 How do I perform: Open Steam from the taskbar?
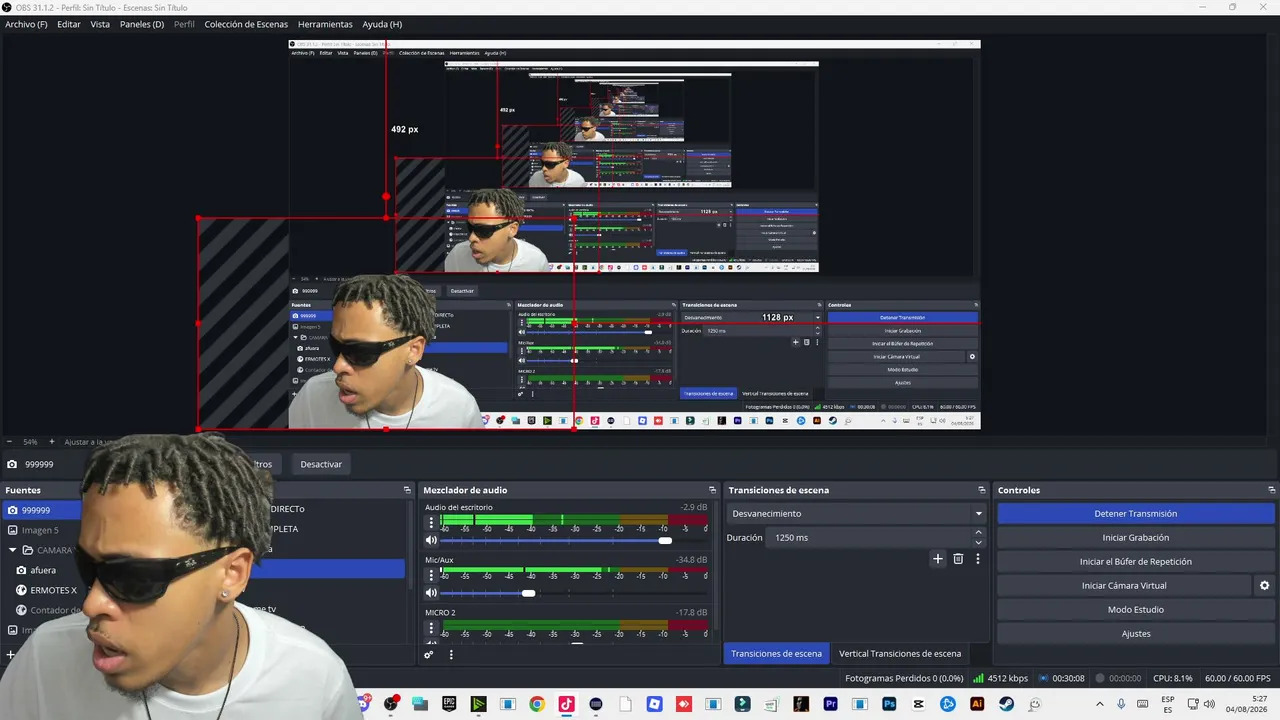(x=1006, y=704)
